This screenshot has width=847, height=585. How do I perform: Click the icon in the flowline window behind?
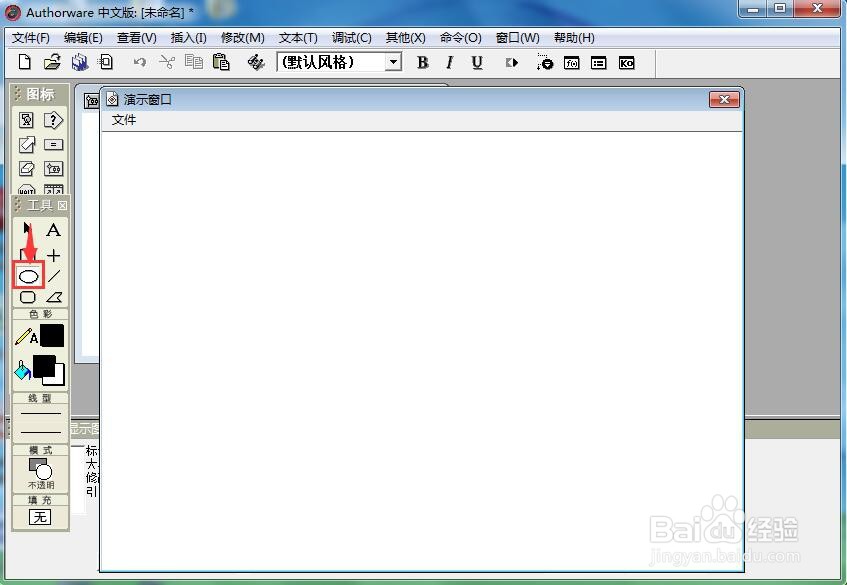tap(91, 101)
